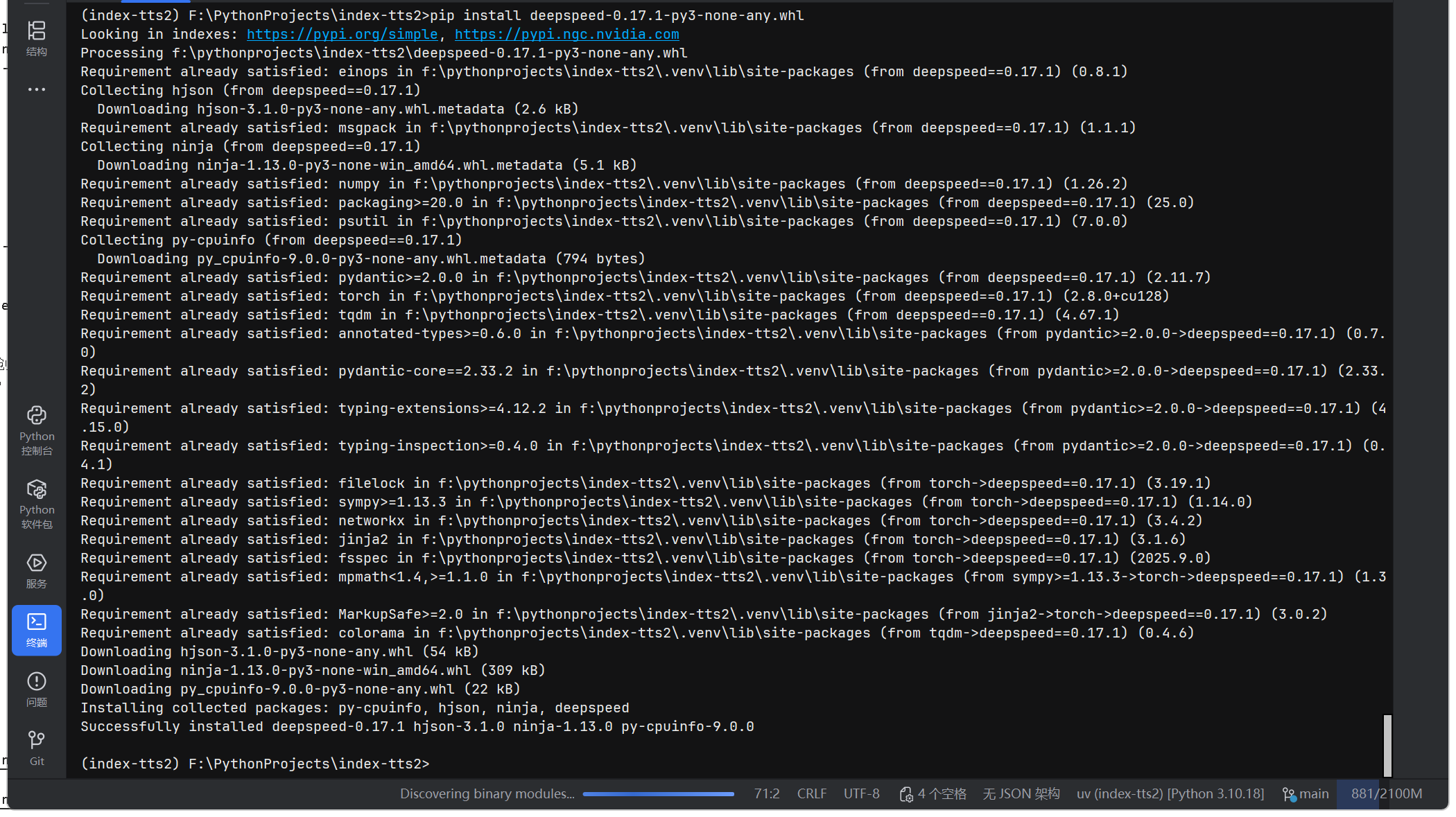Open the uv (index-tts2) Python interpreter selector
Image resolution: width=1456 pixels, height=817 pixels.
click(x=1170, y=793)
